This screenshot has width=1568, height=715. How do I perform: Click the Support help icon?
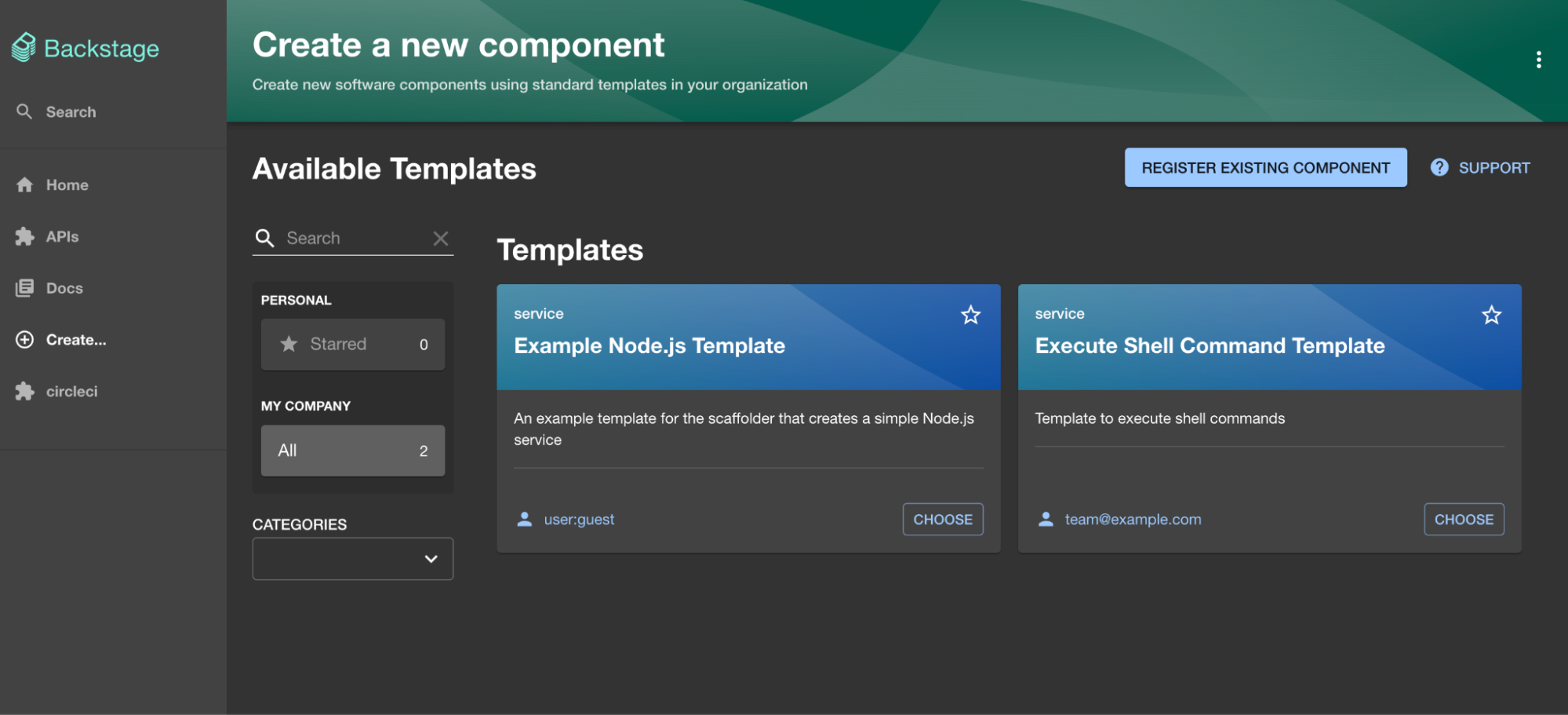click(x=1440, y=167)
